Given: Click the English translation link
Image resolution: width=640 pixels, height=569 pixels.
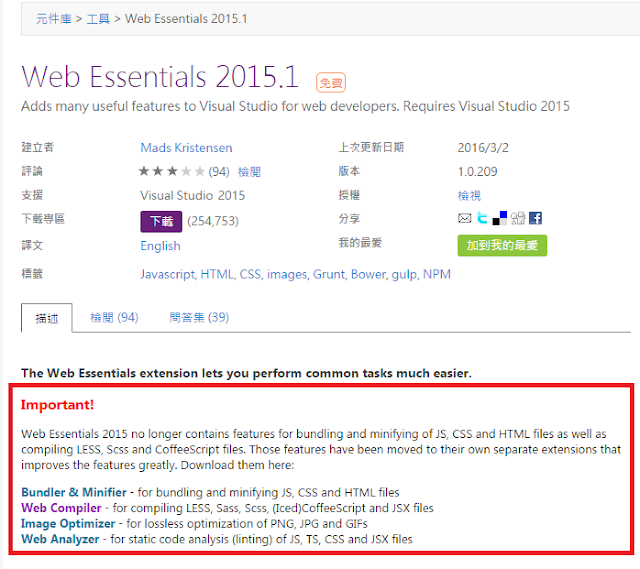Looking at the screenshot, I should tap(160, 245).
